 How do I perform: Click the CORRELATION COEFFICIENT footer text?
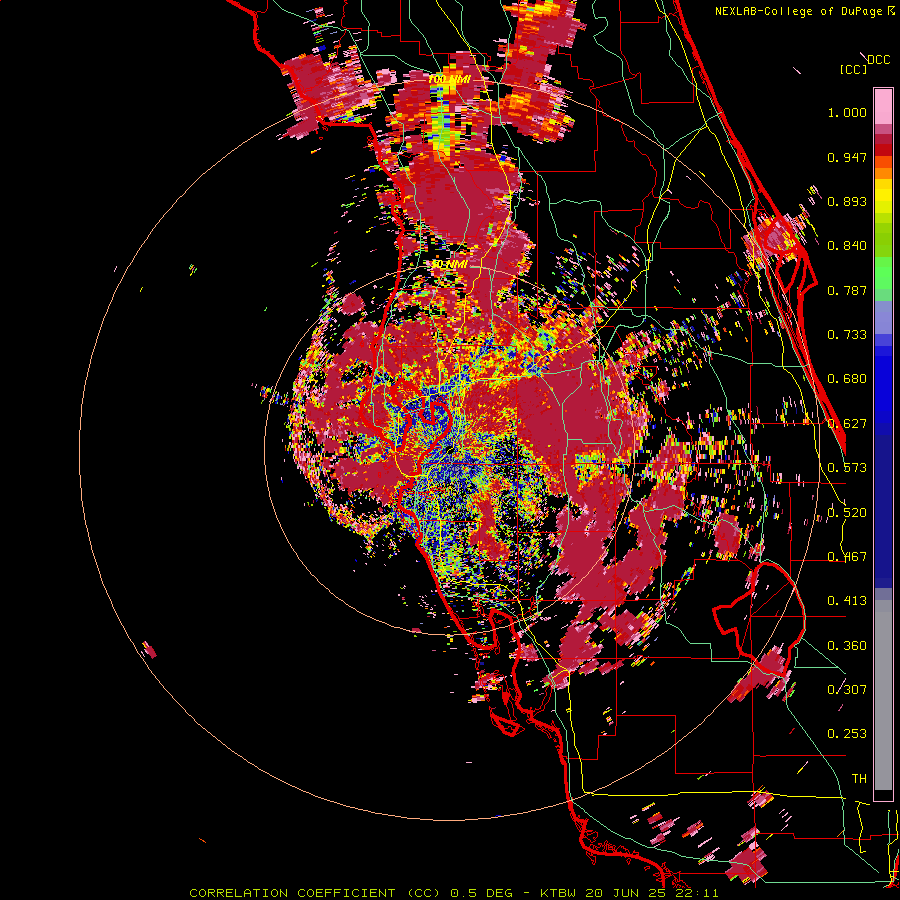pyautogui.click(x=292, y=893)
